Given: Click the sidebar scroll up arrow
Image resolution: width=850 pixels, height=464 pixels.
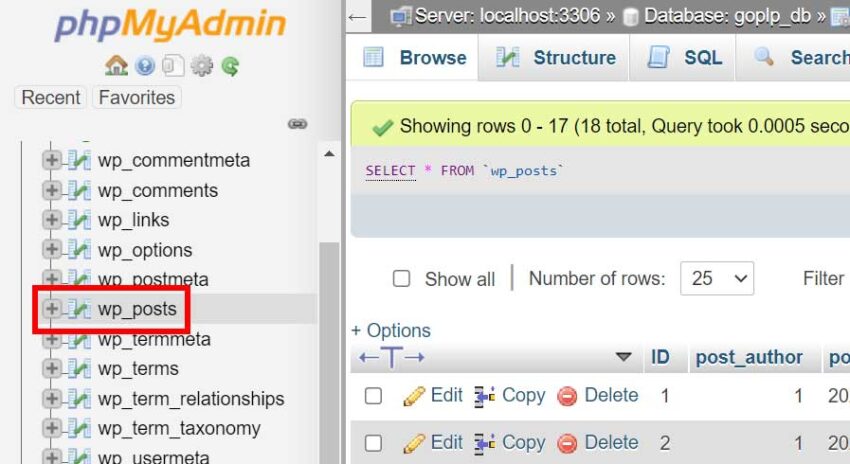Looking at the screenshot, I should click(329, 154).
